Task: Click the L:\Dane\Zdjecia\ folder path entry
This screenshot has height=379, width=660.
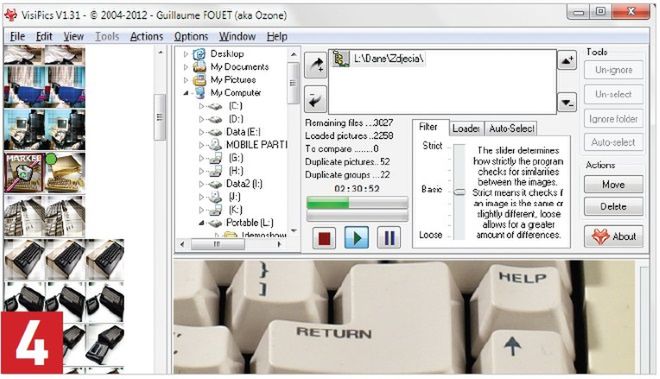Action: click(x=388, y=59)
